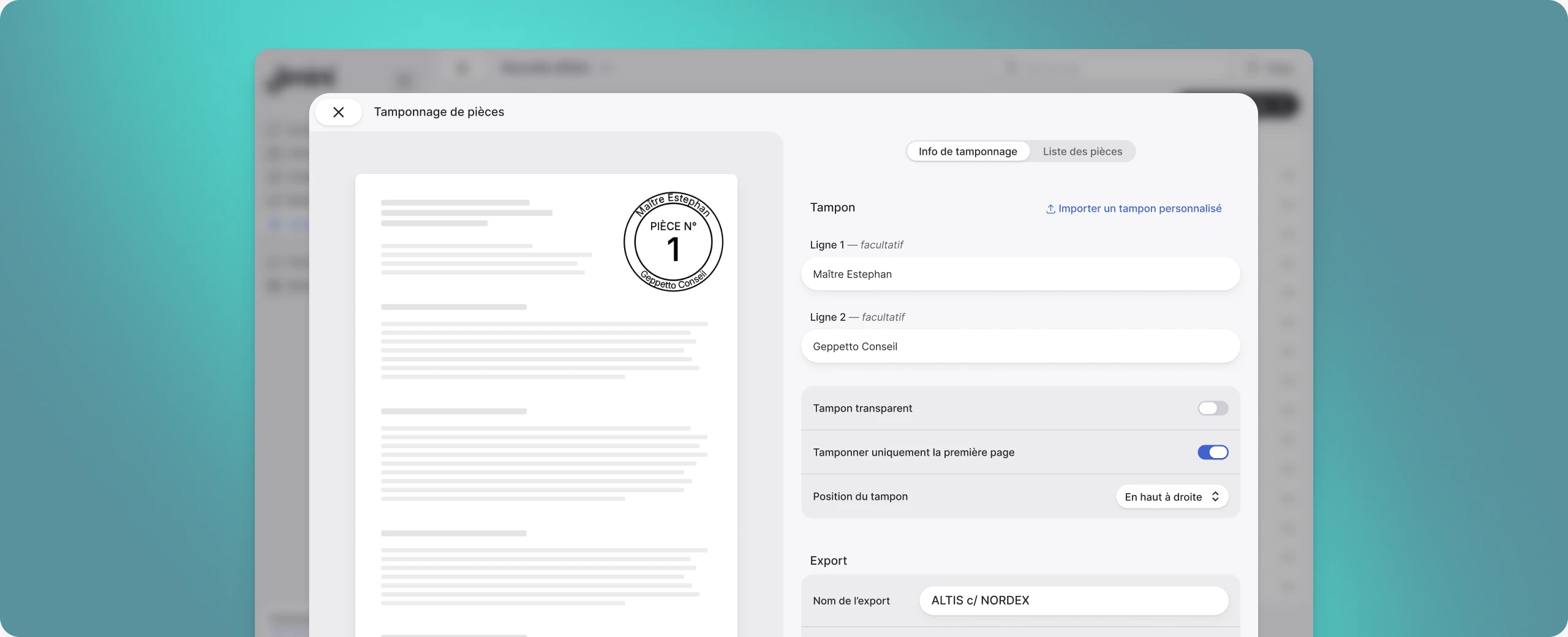Screen dimensions: 1568x637
Task: Close the Tamponnage de pièces dialog
Action: tap(338, 112)
